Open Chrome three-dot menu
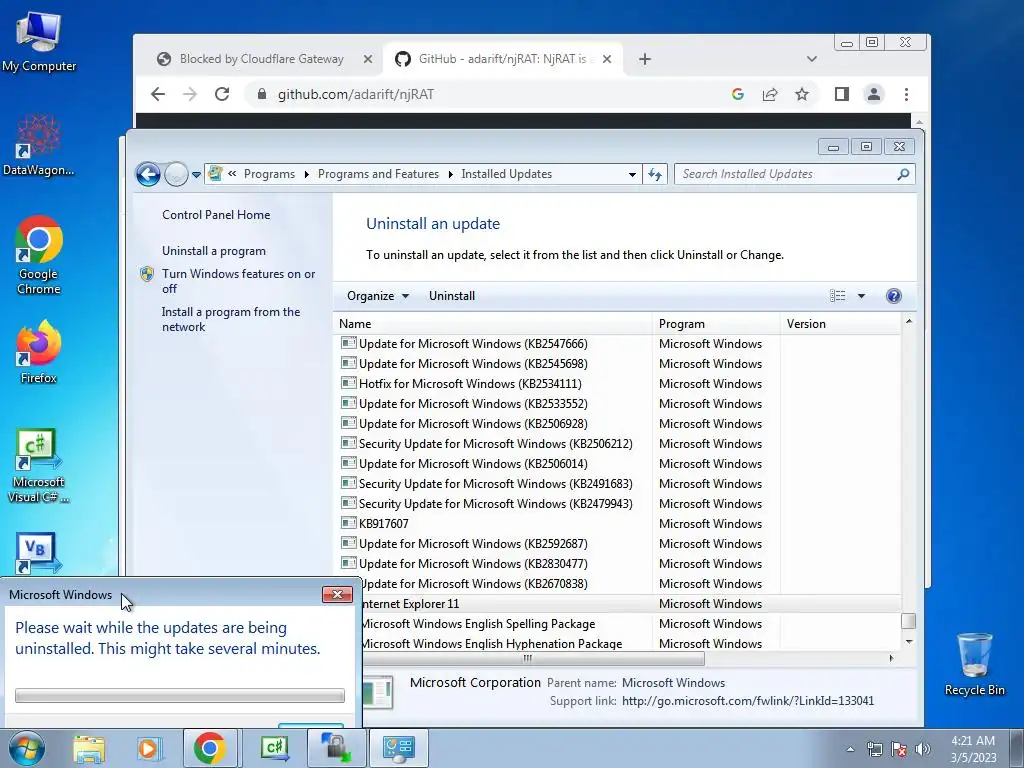The image size is (1024, 768). (906, 94)
